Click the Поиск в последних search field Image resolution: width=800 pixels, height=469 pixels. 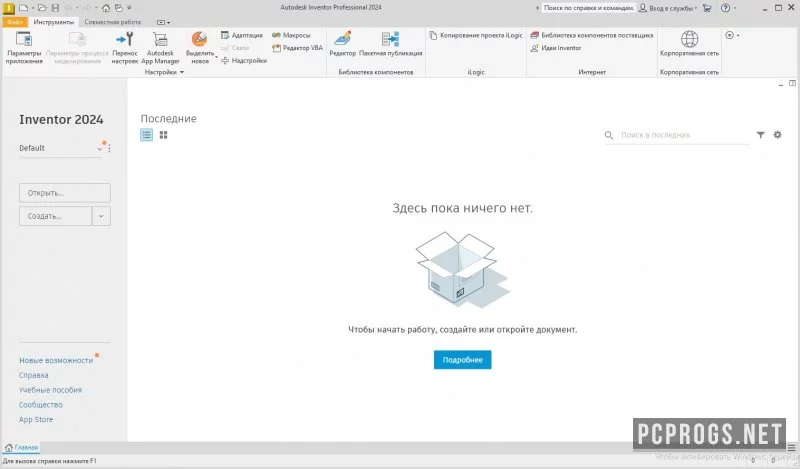(677, 135)
